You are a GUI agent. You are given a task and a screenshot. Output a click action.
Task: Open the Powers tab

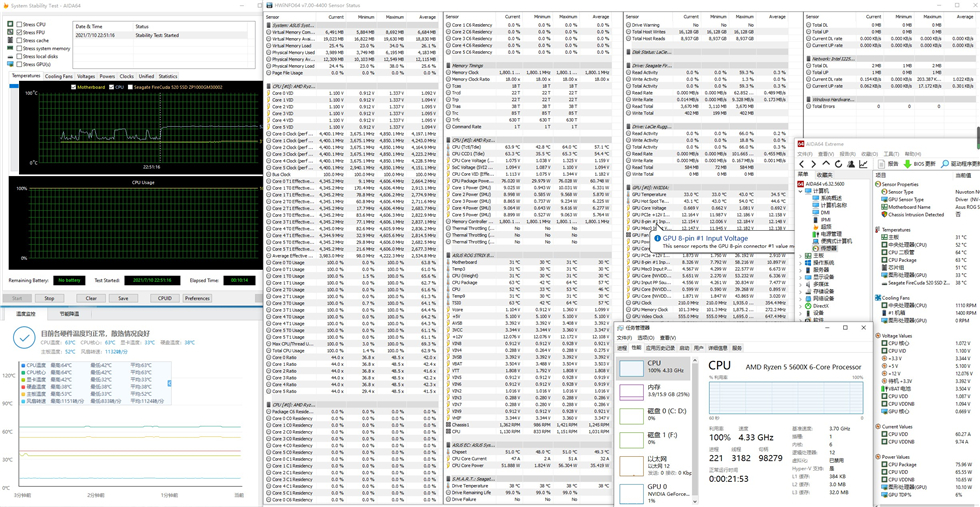tap(108, 76)
